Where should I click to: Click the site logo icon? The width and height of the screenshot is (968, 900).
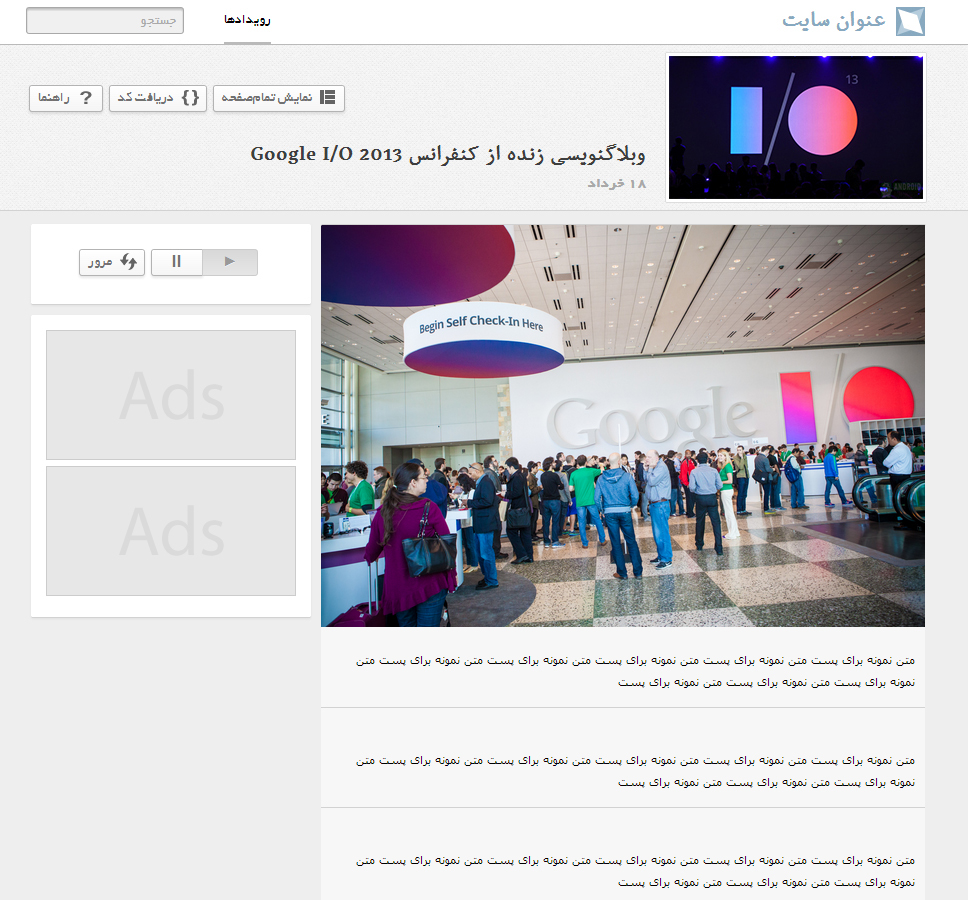pos(909,21)
